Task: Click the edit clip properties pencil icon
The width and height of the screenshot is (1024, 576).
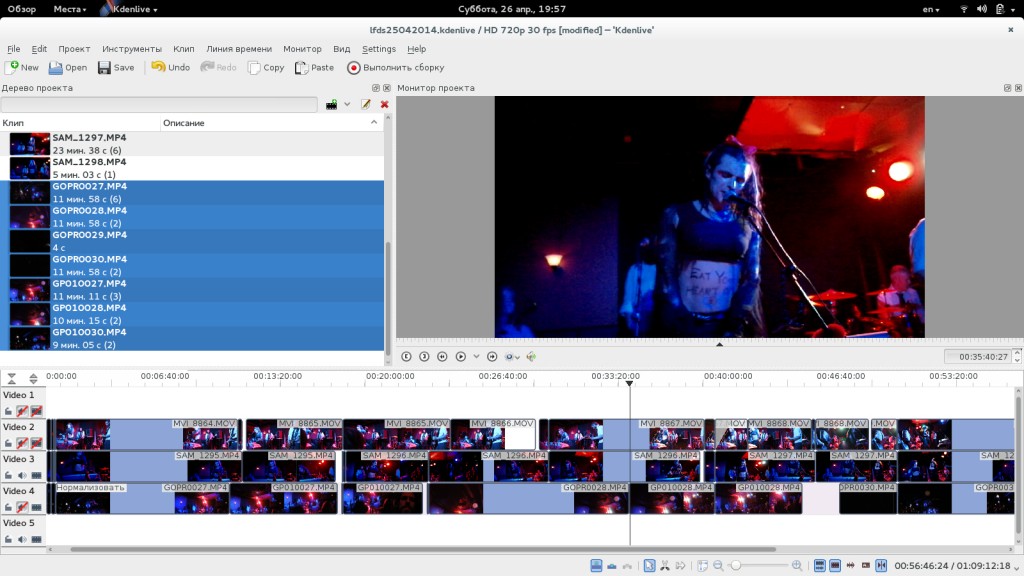Action: [366, 104]
